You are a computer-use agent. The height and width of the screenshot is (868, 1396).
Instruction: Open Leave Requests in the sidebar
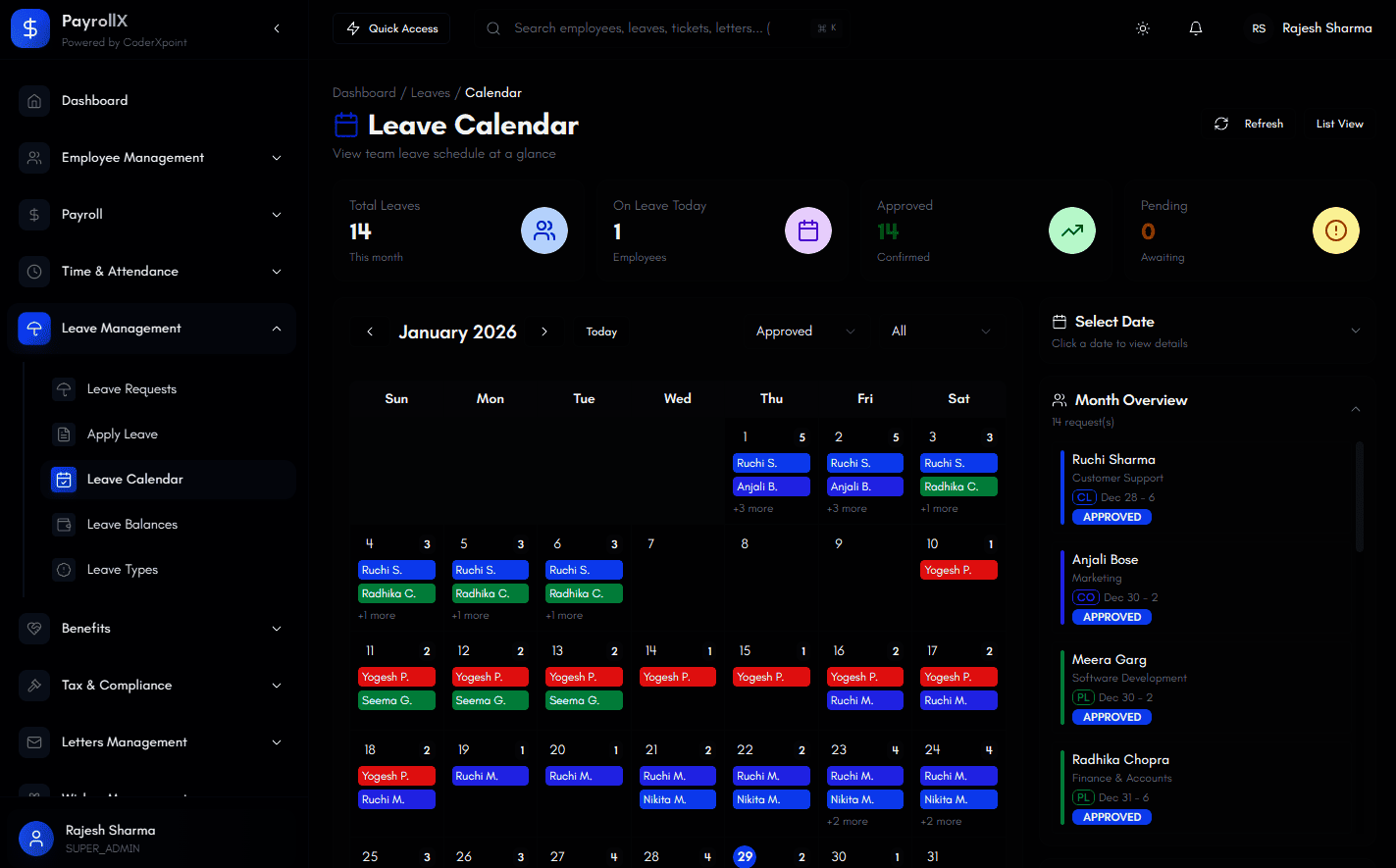coord(131,389)
